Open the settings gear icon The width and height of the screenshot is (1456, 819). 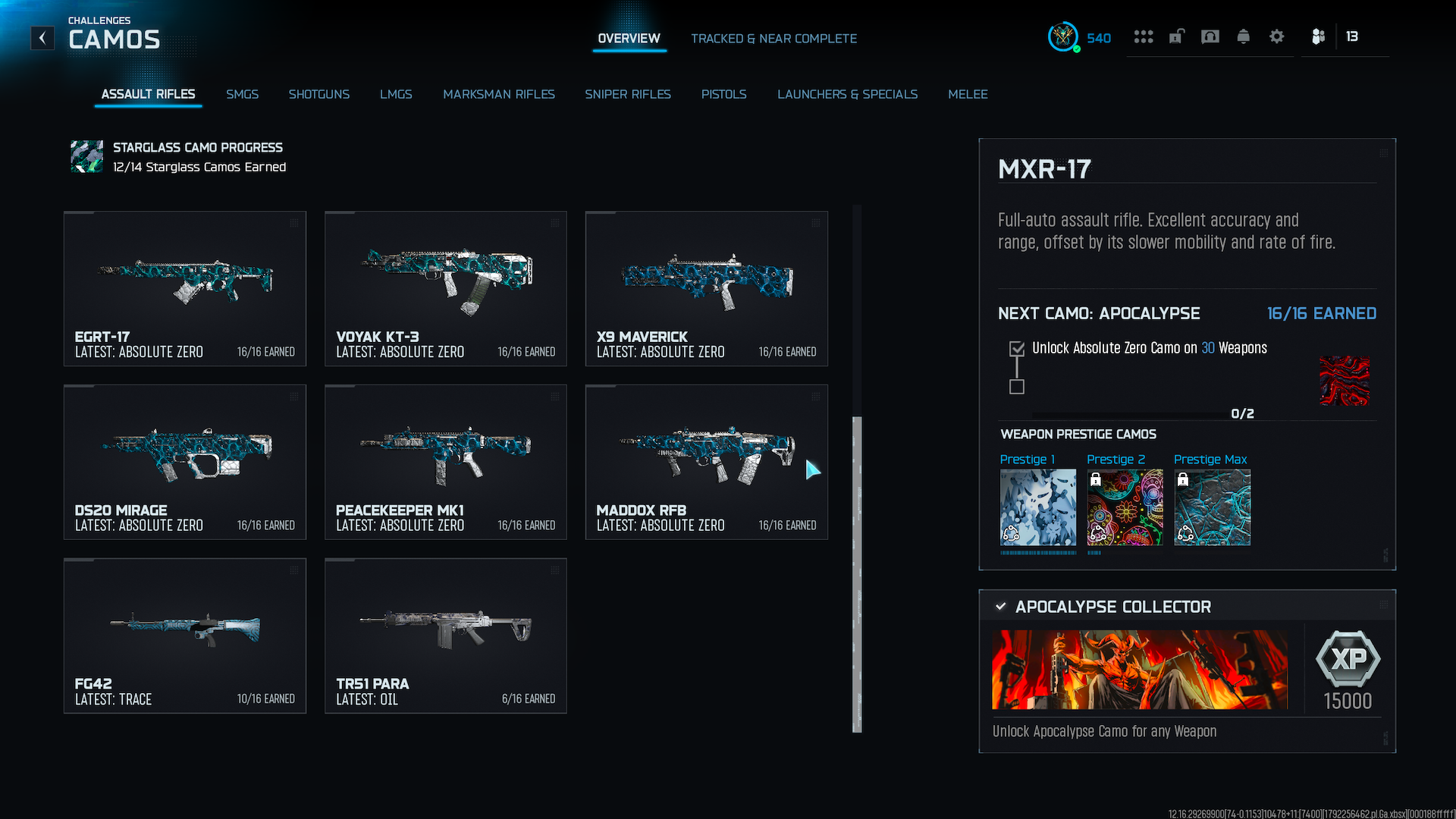tap(1277, 36)
